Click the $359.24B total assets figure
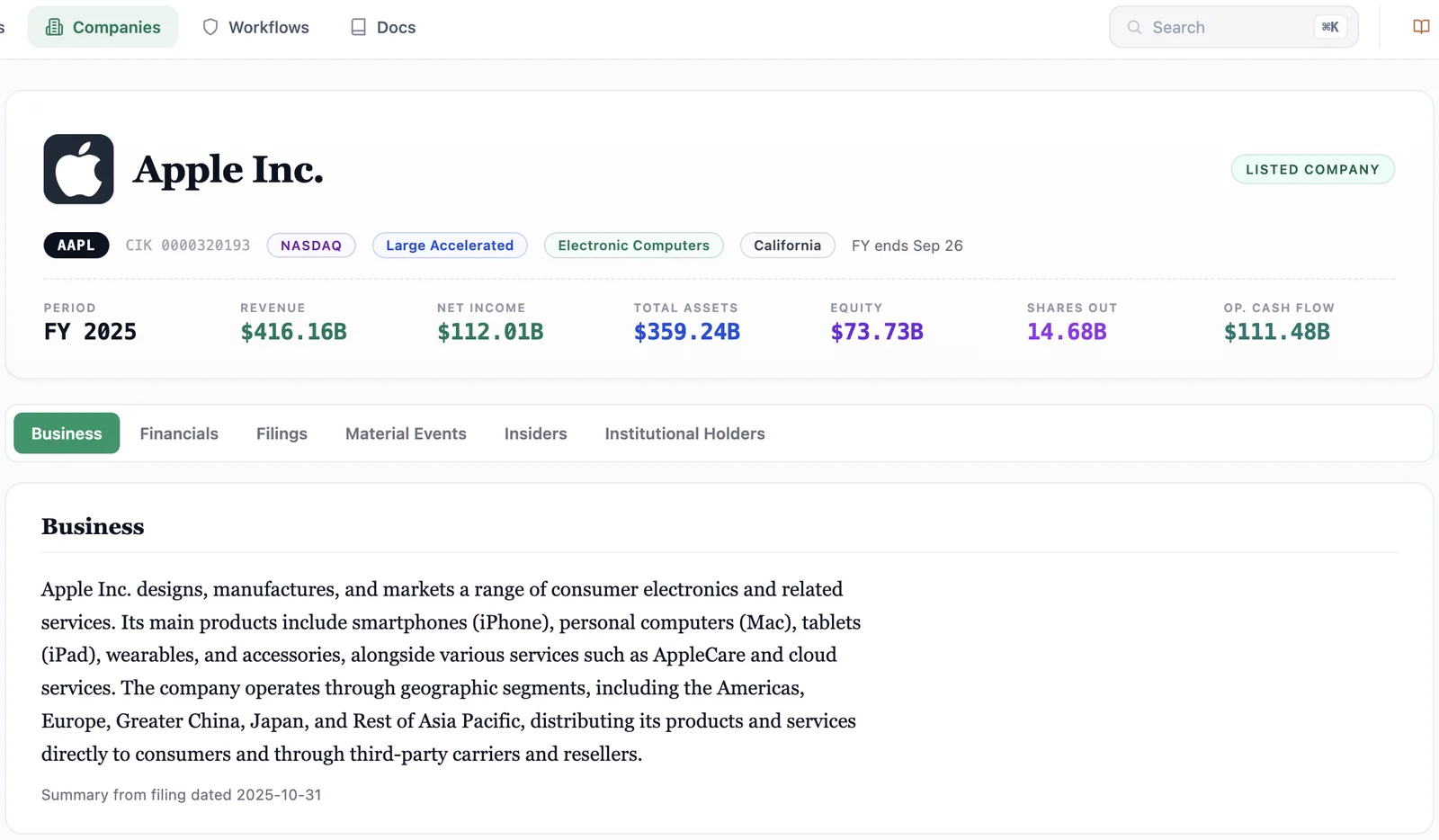This screenshot has height=840, width=1439. 687,332
